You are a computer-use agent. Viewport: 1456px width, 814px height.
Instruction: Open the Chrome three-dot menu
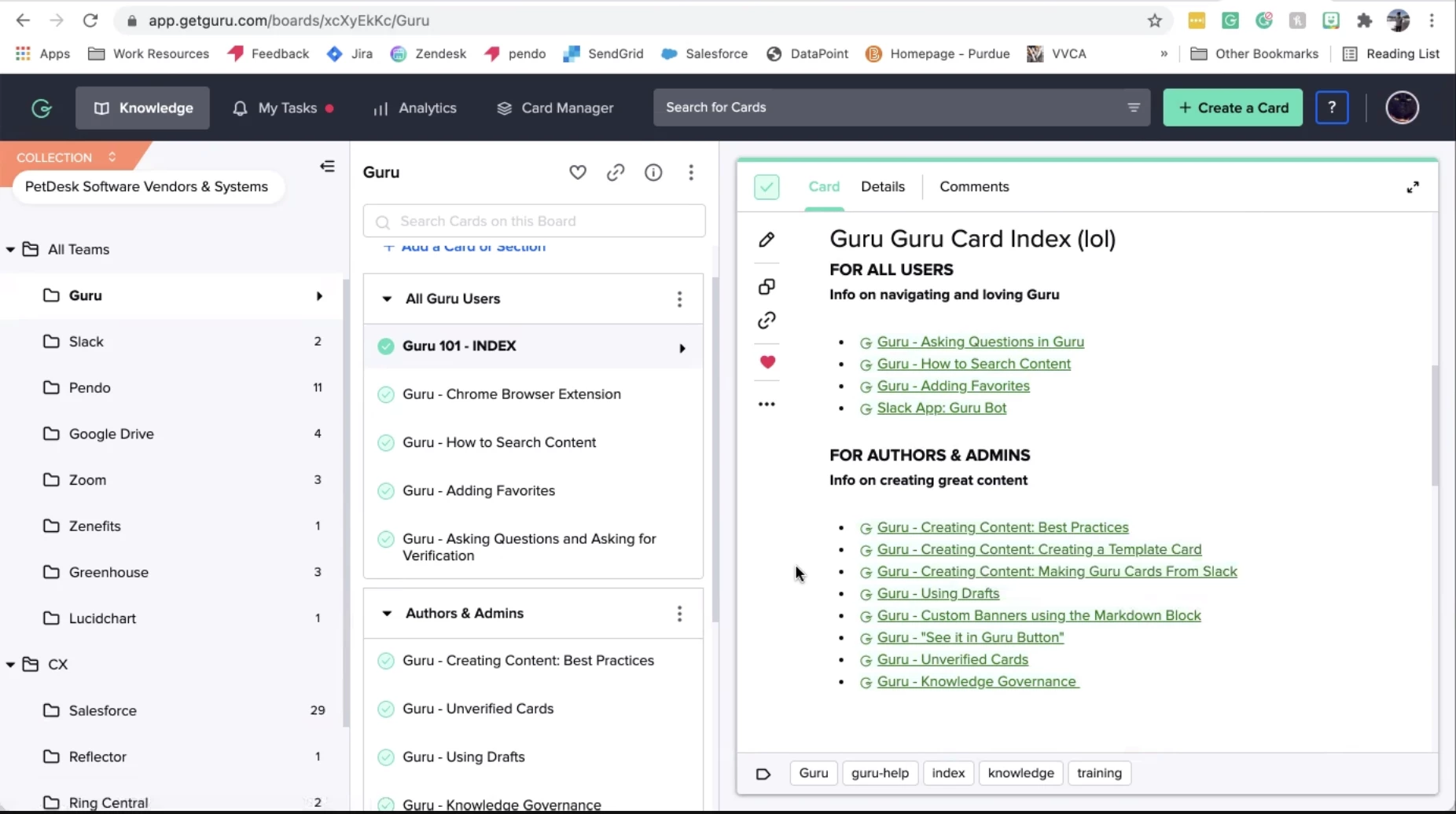(1432, 20)
